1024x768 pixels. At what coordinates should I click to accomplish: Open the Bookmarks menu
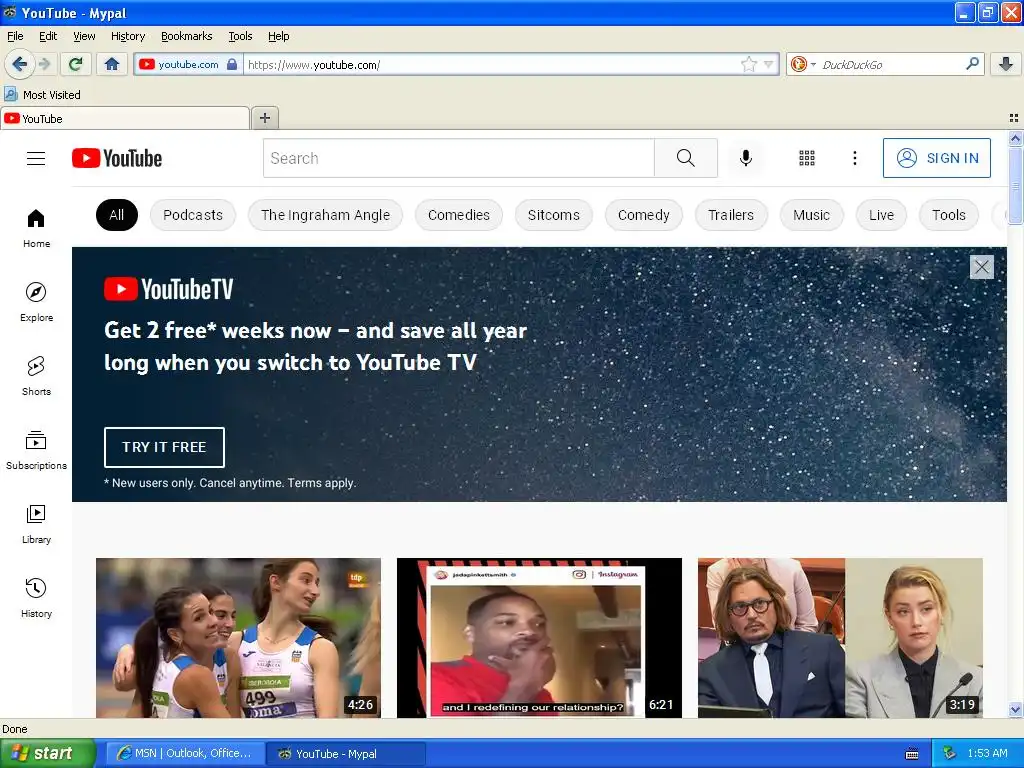pyautogui.click(x=187, y=36)
